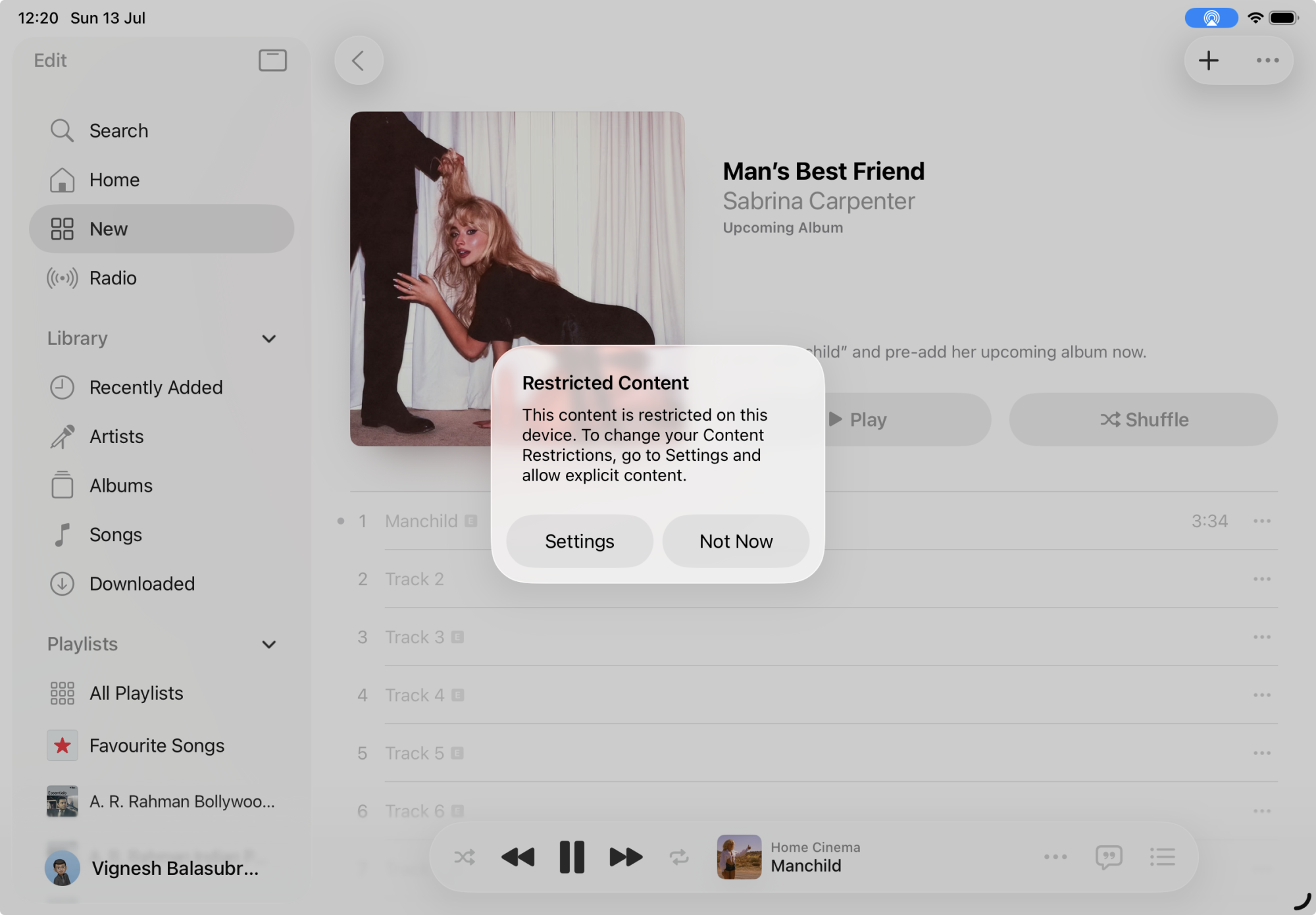The width and height of the screenshot is (1316, 915).
Task: Collapse the Playlists section
Action: click(x=268, y=644)
